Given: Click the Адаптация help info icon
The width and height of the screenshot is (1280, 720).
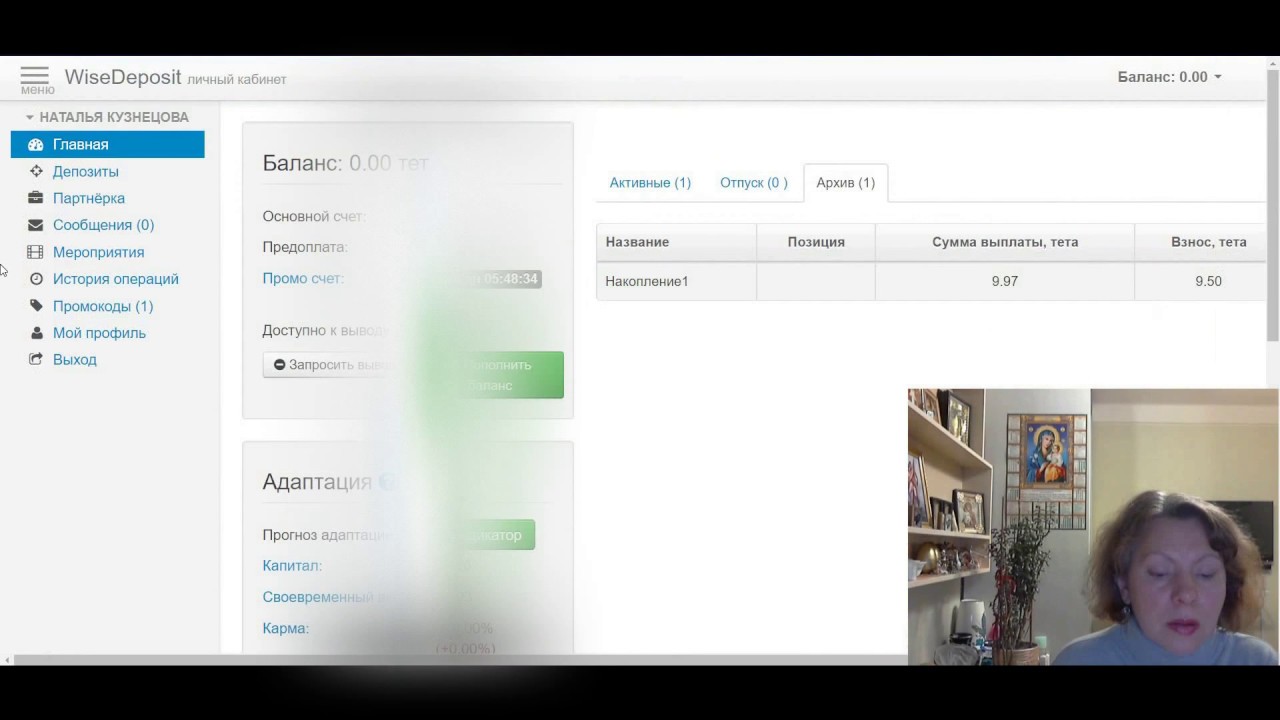Looking at the screenshot, I should (x=386, y=482).
